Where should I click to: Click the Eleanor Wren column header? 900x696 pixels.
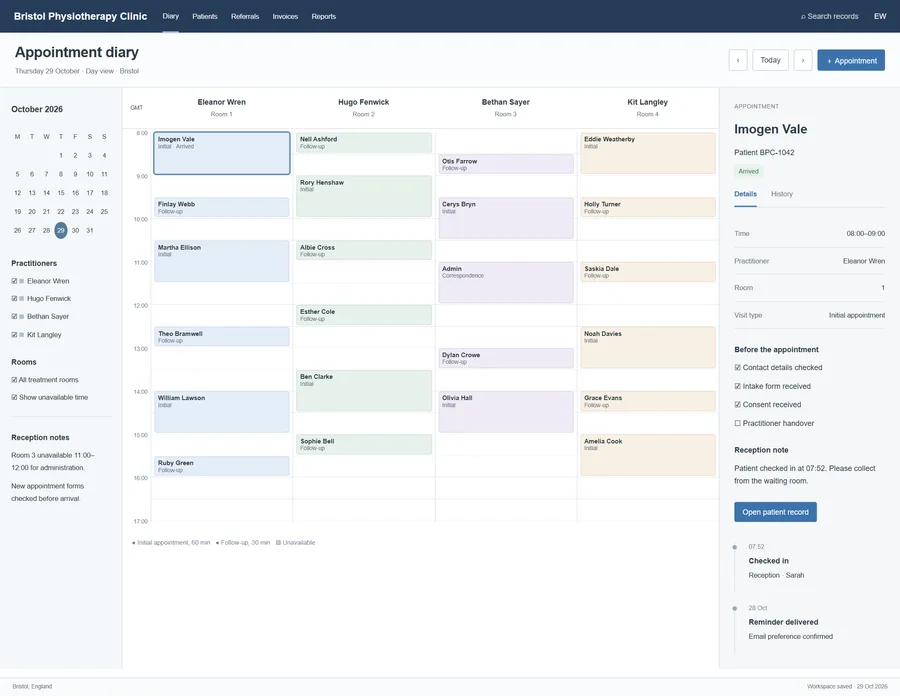click(x=222, y=107)
